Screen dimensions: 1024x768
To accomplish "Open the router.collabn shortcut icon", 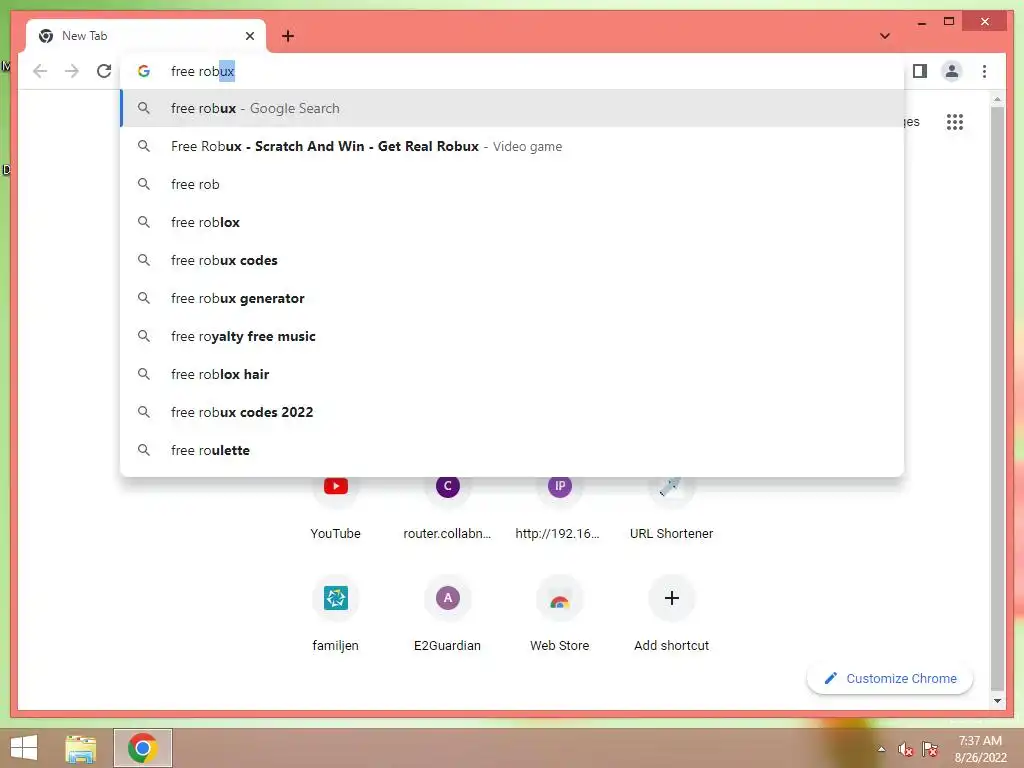I will [447, 486].
